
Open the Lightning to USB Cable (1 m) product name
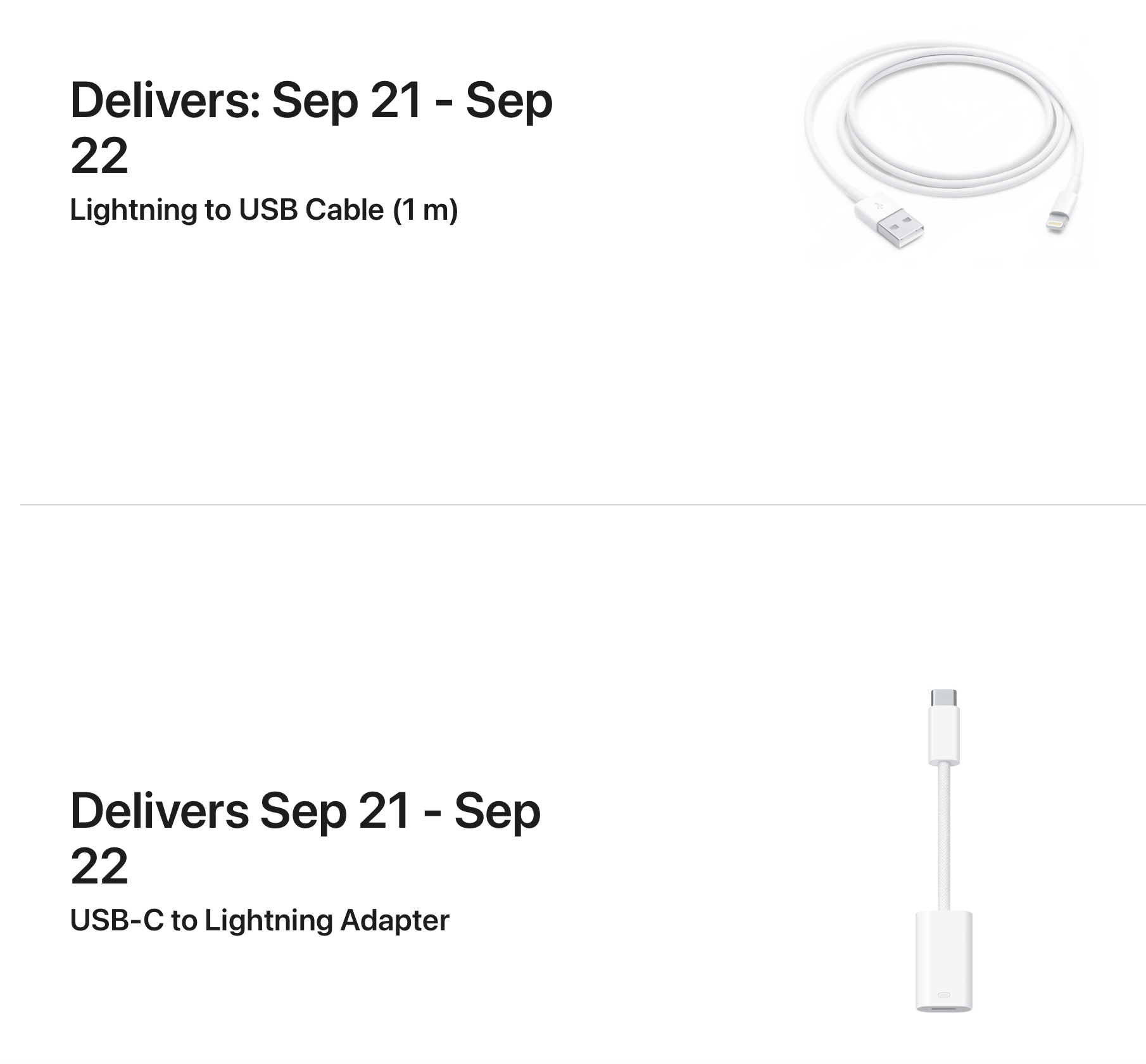pyautogui.click(x=263, y=210)
